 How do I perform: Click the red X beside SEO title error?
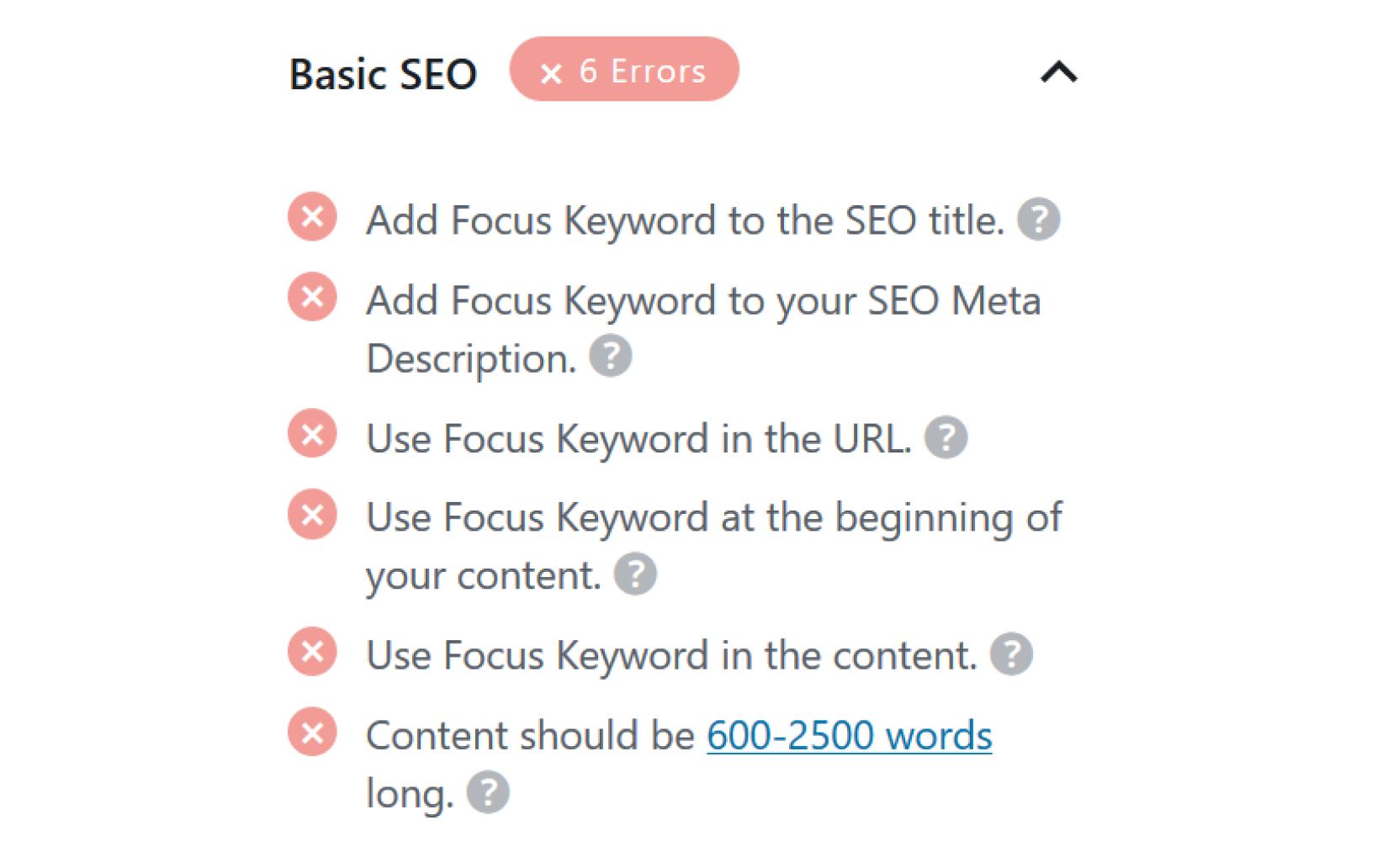(312, 219)
